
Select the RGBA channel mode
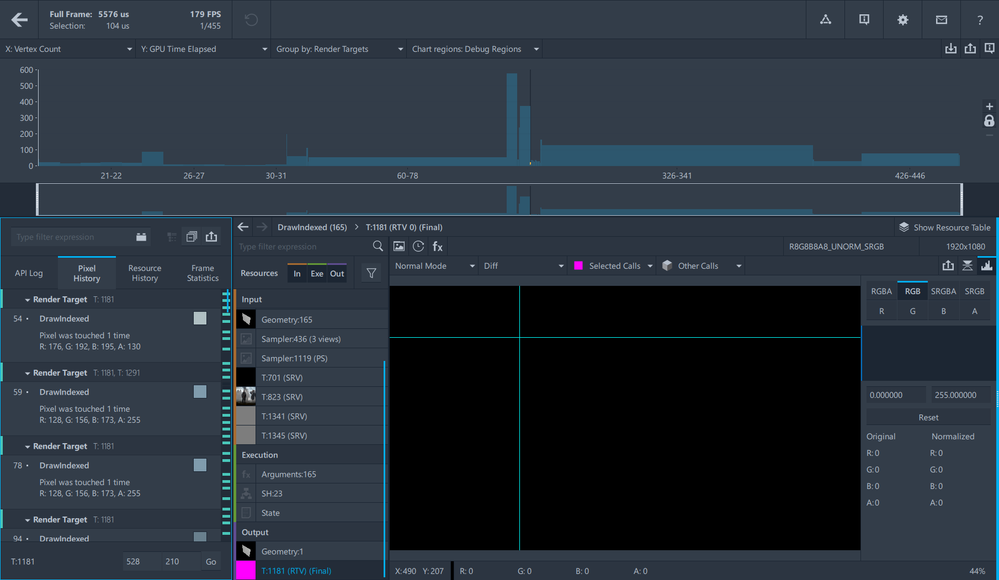coord(881,291)
